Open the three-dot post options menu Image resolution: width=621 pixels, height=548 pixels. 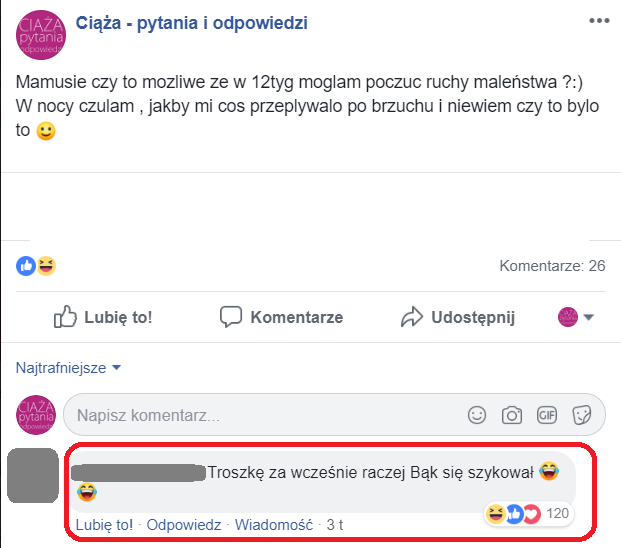tap(599, 21)
